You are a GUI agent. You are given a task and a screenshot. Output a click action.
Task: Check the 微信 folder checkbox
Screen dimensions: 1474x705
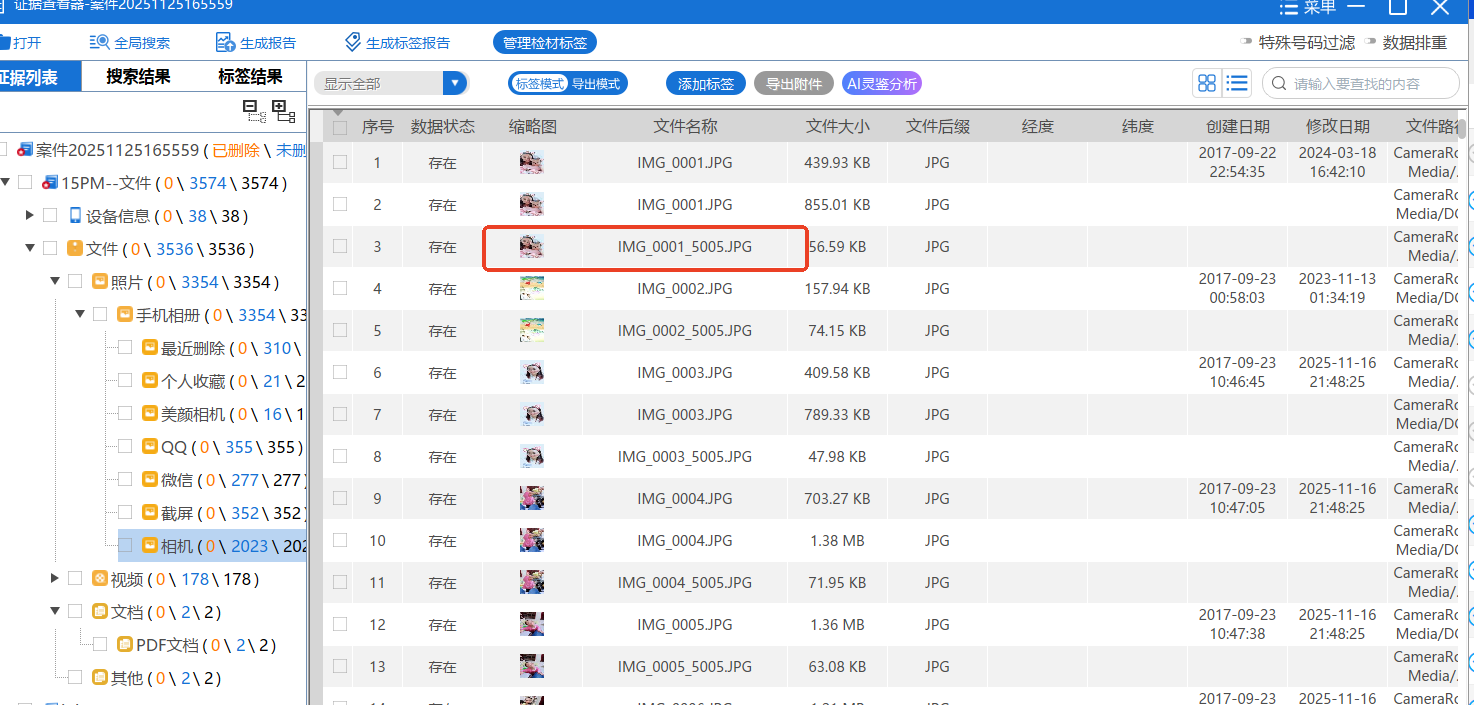point(125,480)
